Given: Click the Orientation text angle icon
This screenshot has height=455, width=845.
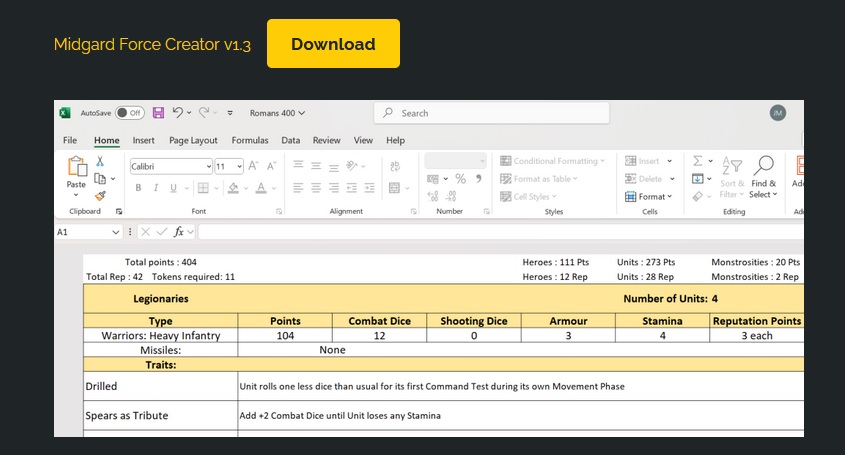Looking at the screenshot, I should tap(352, 166).
